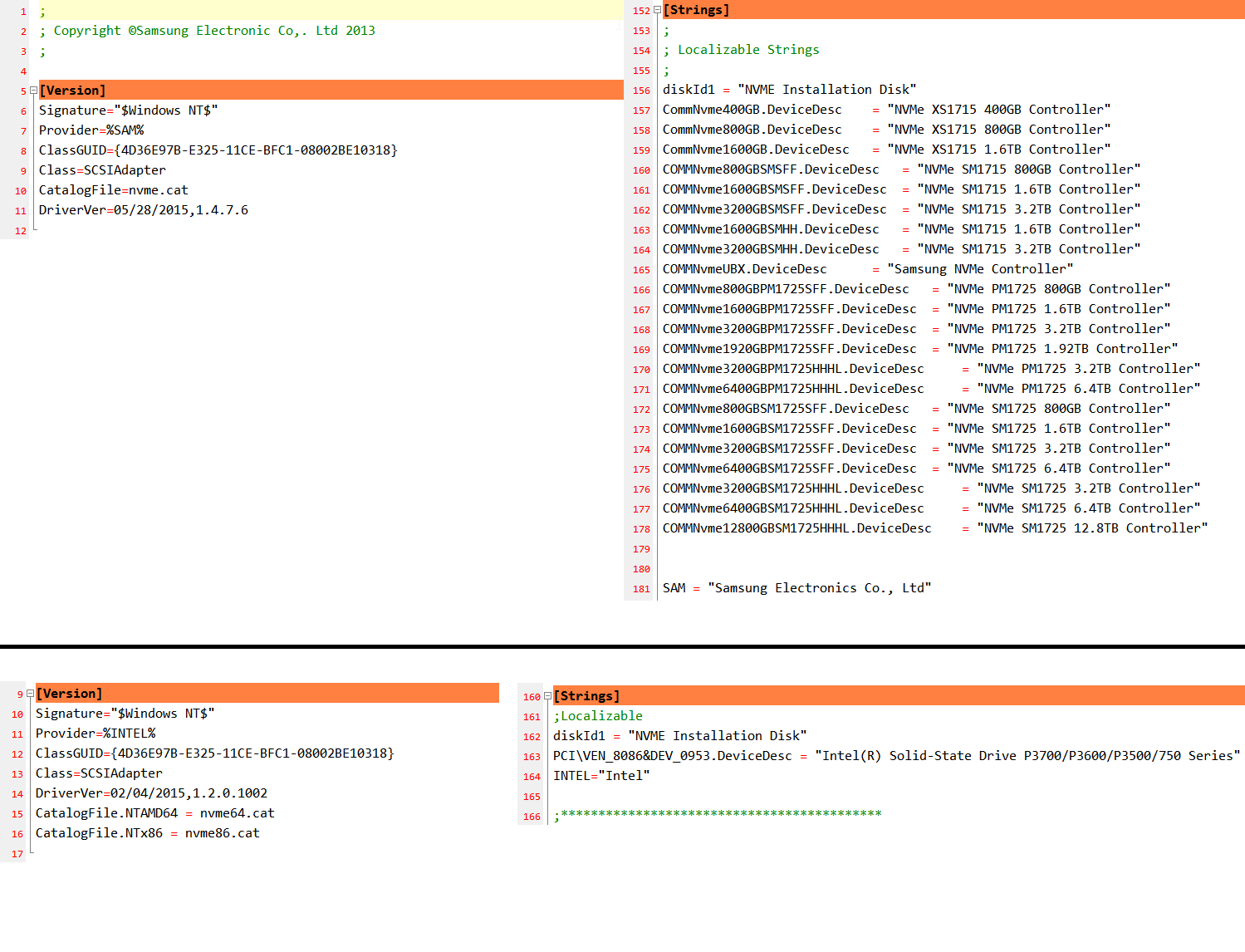Select the COMMNvme3200GBPM1725HHHL.DeviceDesc line

(x=932, y=369)
